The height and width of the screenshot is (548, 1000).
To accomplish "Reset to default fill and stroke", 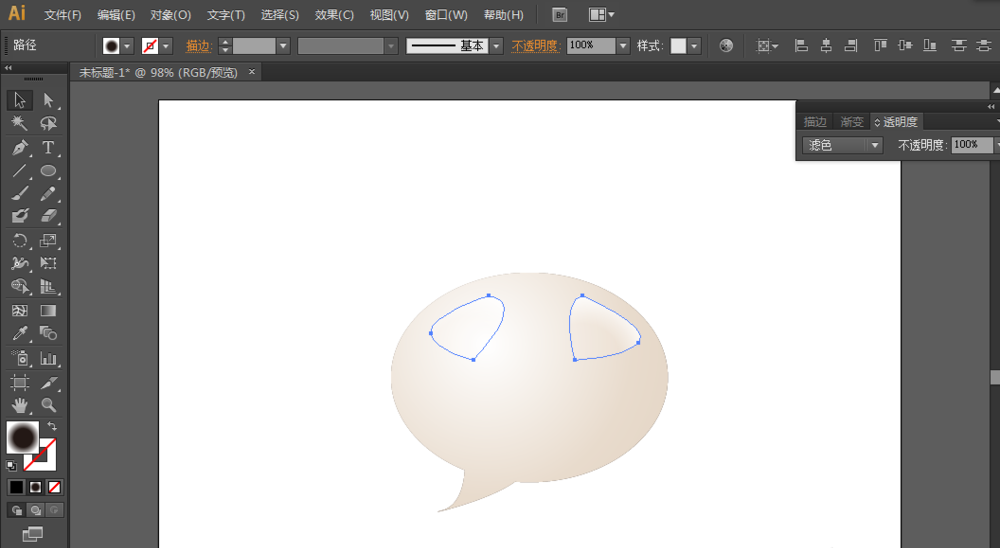I will tap(11, 466).
